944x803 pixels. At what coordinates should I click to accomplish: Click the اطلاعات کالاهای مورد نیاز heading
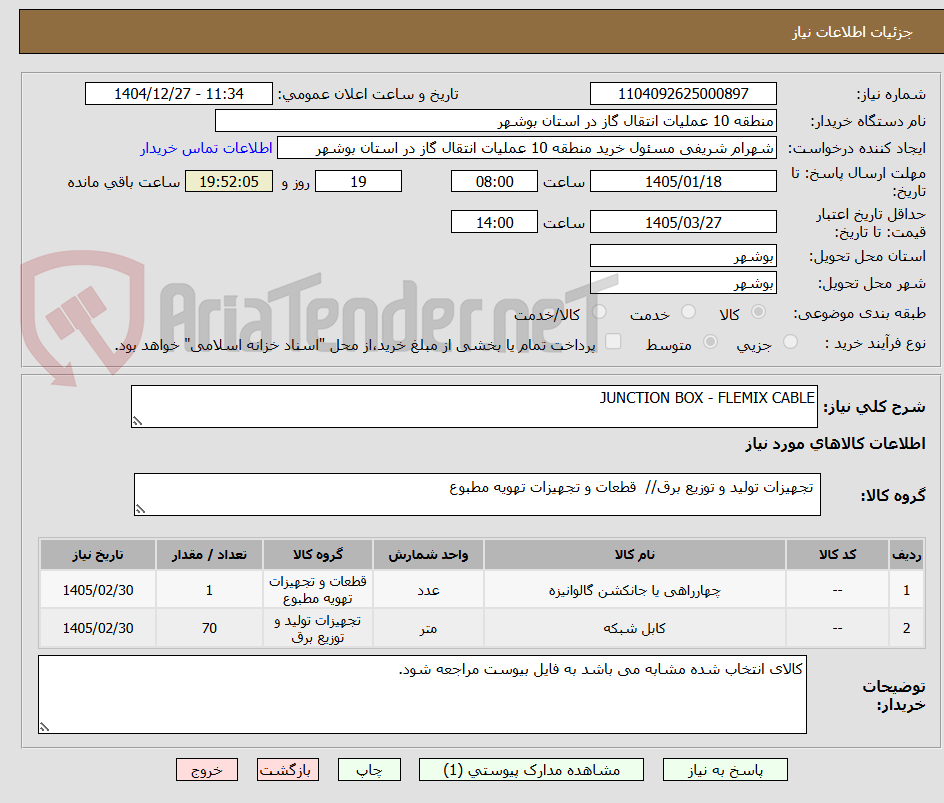pyautogui.click(x=835, y=444)
